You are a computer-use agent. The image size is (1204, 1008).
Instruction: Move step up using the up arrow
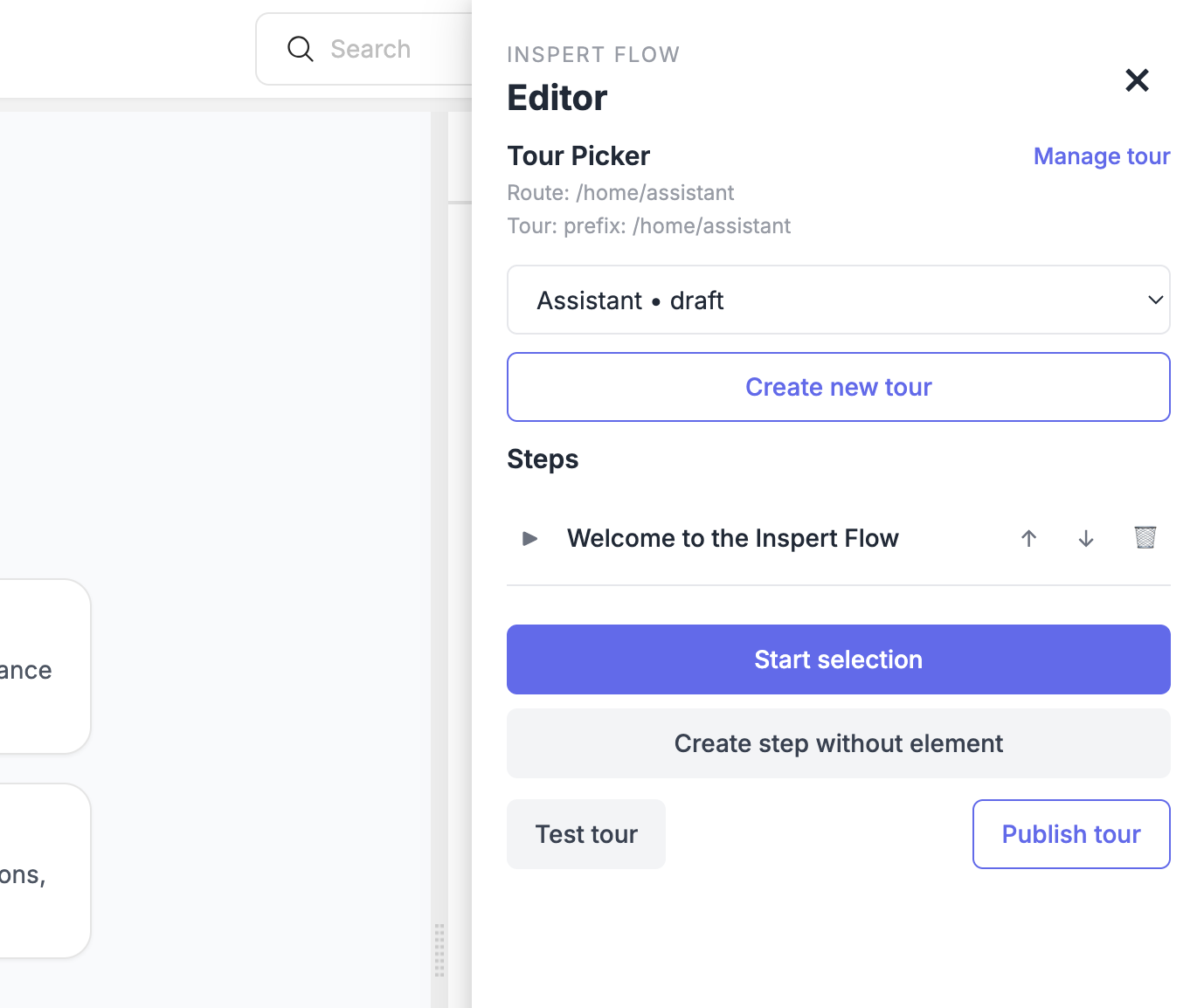coord(1028,539)
